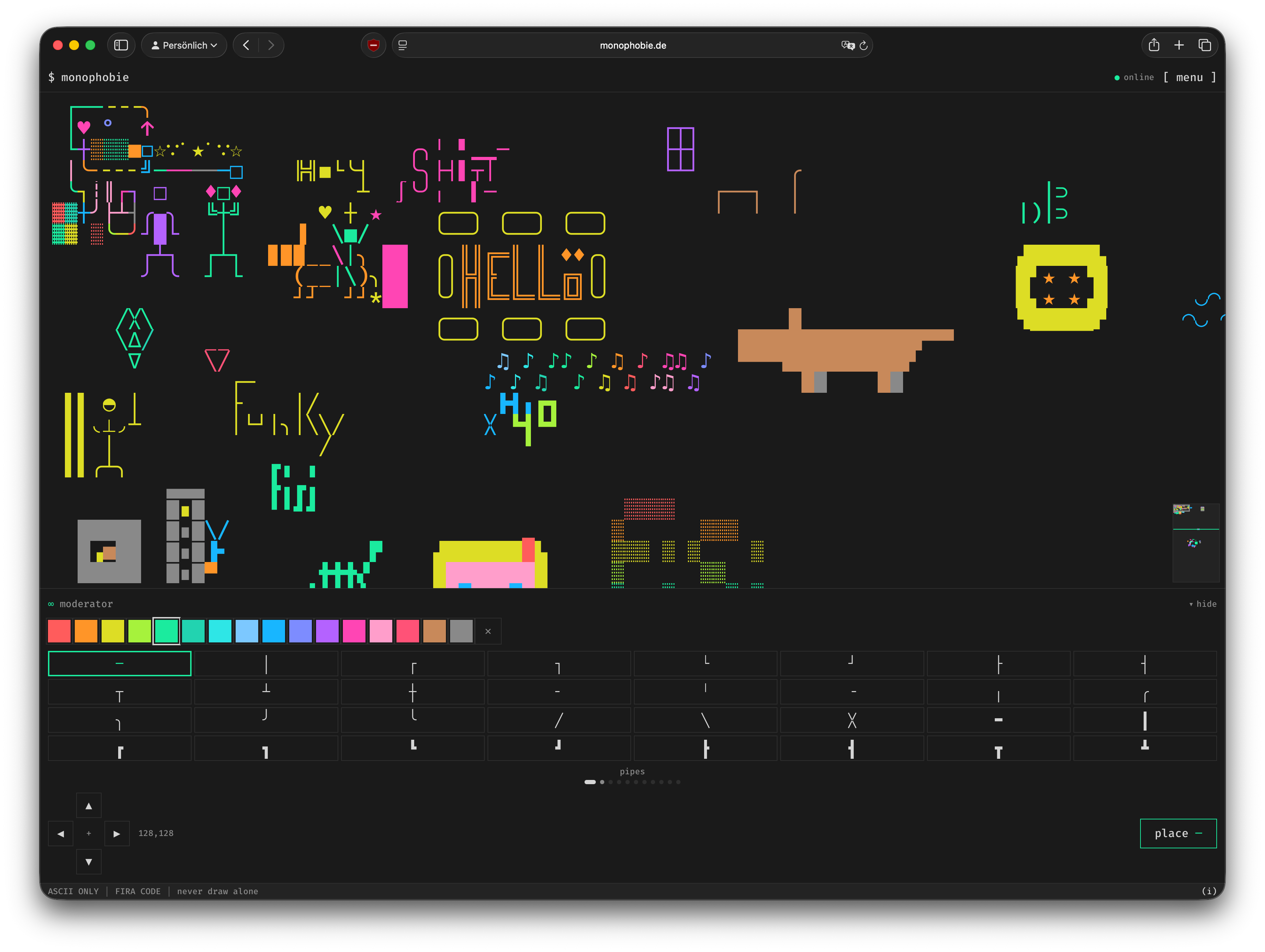Click the 128,128 coordinates readout
Viewport: 1265px width, 952px height.
(x=156, y=834)
